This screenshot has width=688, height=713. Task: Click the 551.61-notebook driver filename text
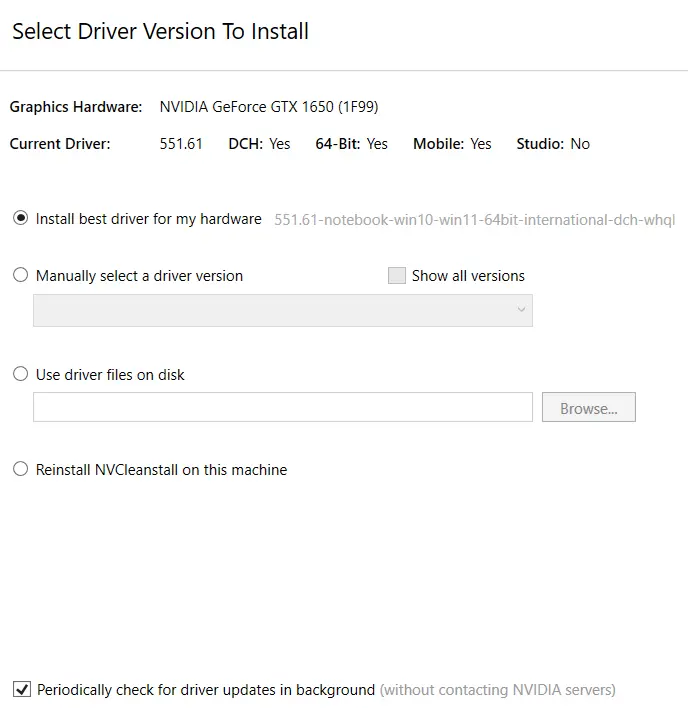click(474, 220)
